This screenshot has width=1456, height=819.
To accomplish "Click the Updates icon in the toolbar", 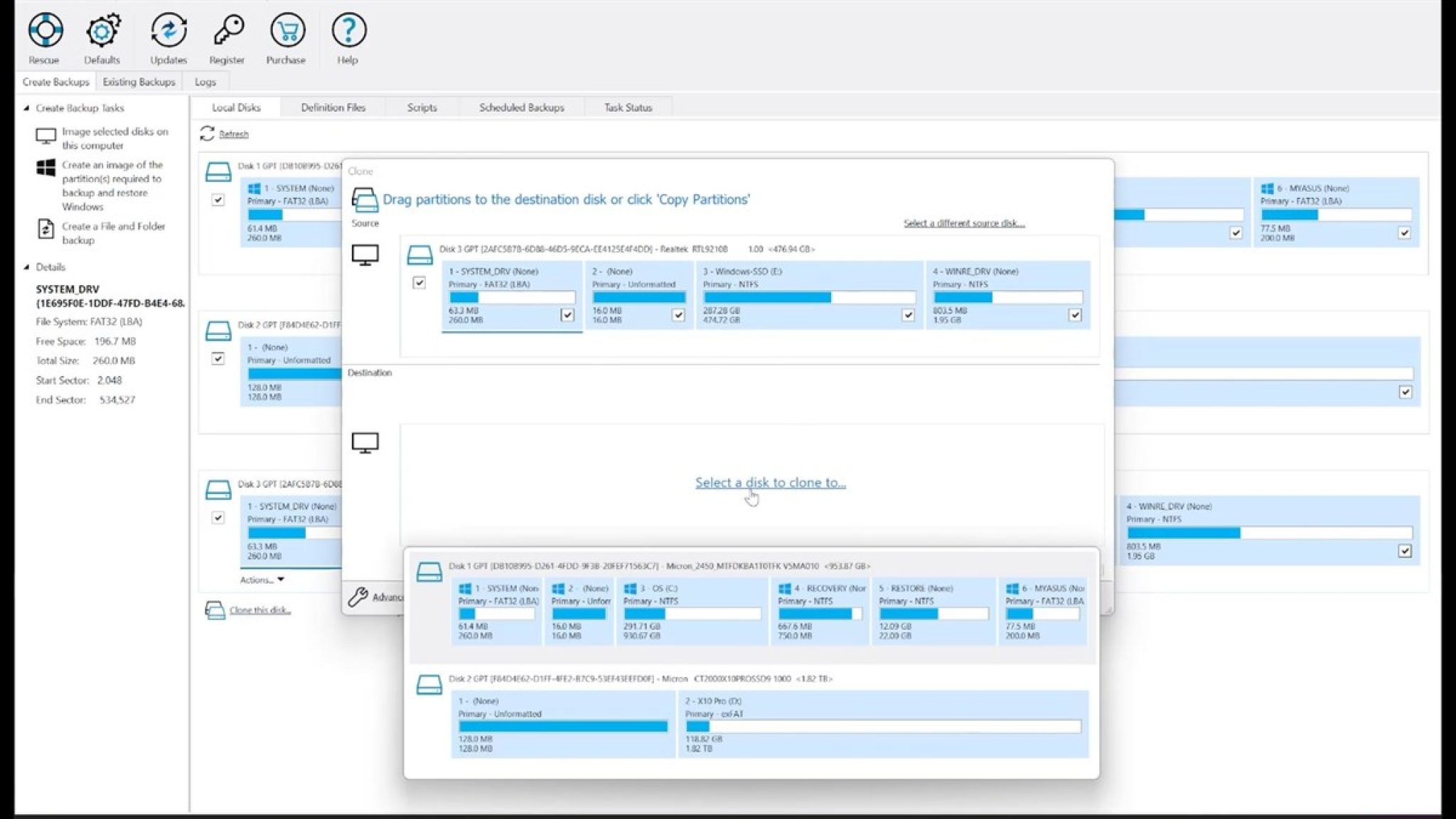I will (168, 31).
